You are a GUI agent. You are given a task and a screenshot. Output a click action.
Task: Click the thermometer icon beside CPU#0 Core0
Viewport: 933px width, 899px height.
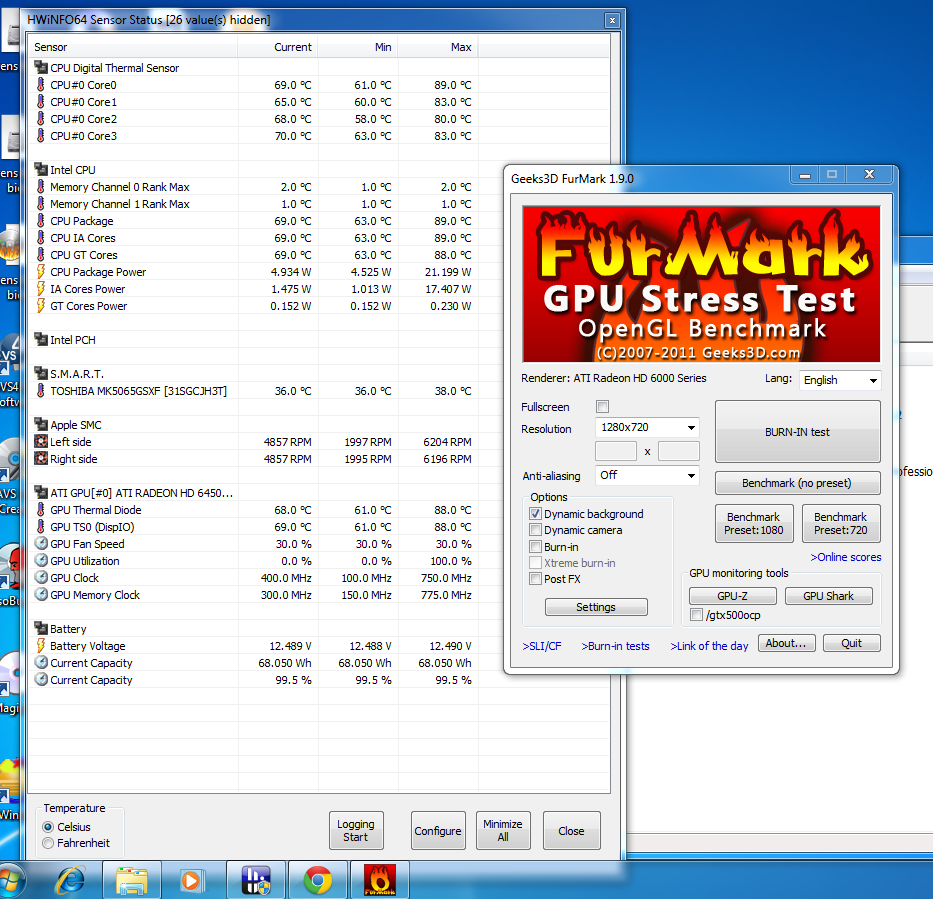pos(40,84)
